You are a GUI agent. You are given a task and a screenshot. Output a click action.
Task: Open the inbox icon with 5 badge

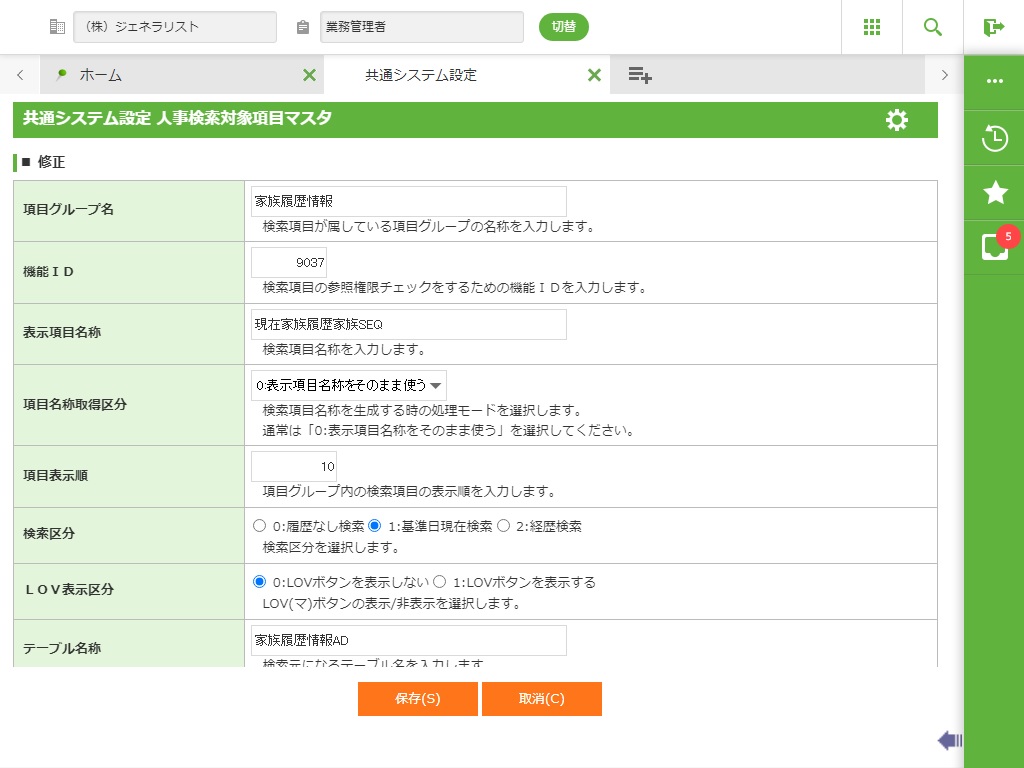tap(995, 246)
